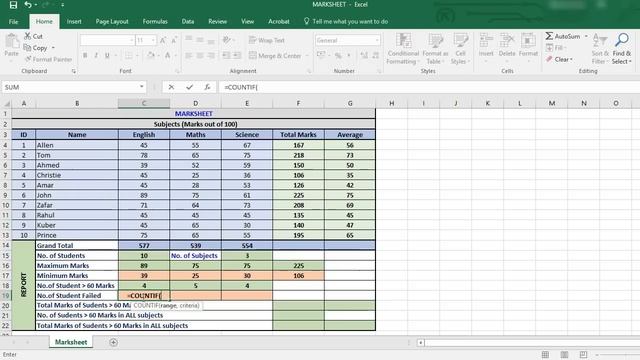Switch to the Data tab
This screenshot has height=360, width=640.
[x=188, y=21]
